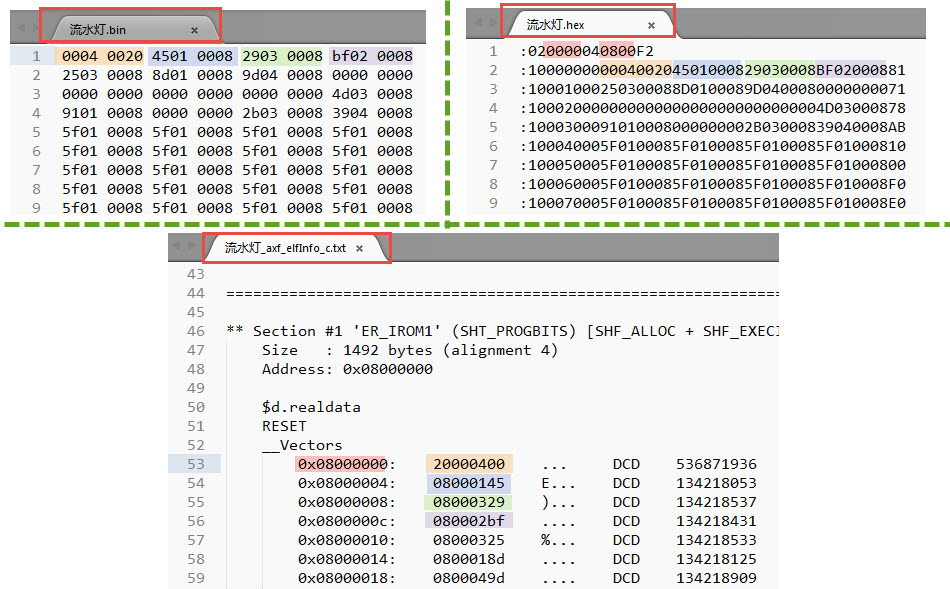Click left tab-scroll arrow beside 流水灯.hex tab

478,24
